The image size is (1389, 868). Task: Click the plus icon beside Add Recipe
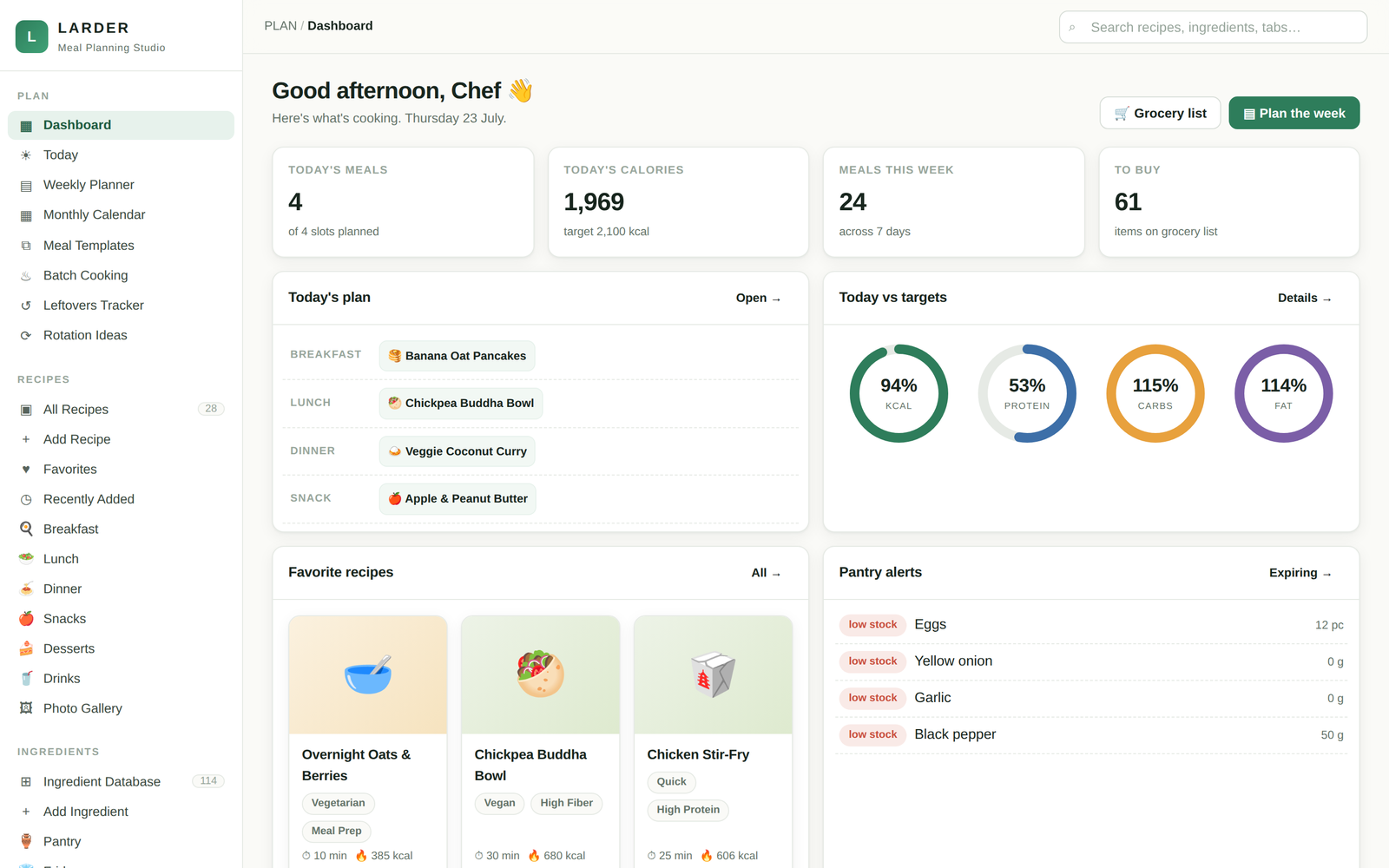(26, 439)
